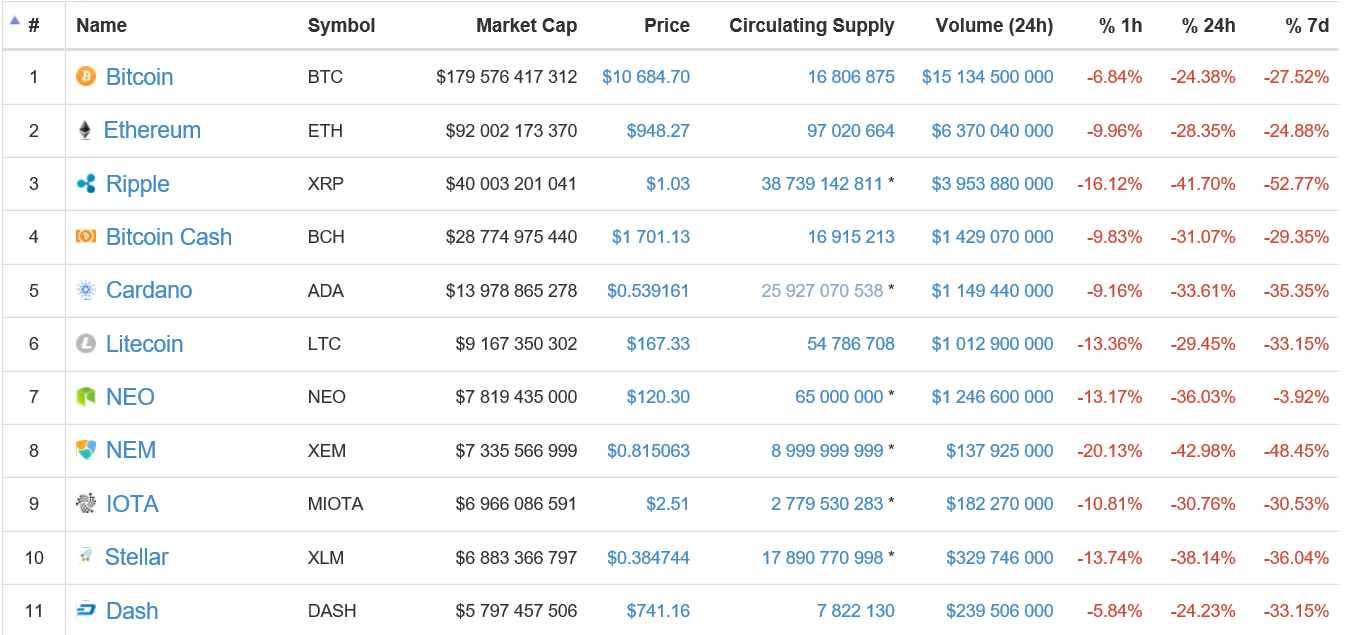Click Cardano price $0.539161
The width and height of the screenshot is (1353, 635).
pyautogui.click(x=648, y=290)
